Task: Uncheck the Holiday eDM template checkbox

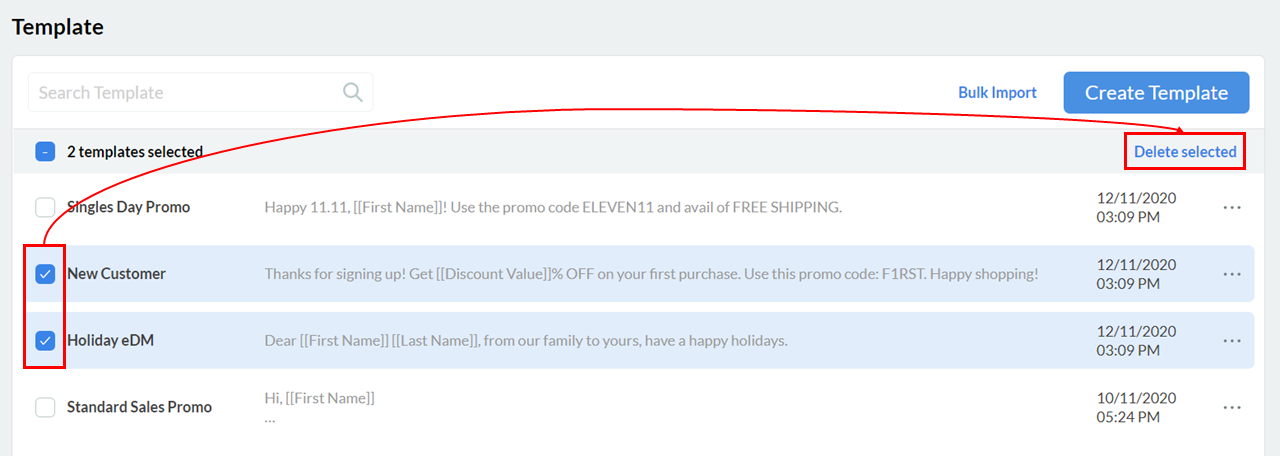Action: click(45, 341)
